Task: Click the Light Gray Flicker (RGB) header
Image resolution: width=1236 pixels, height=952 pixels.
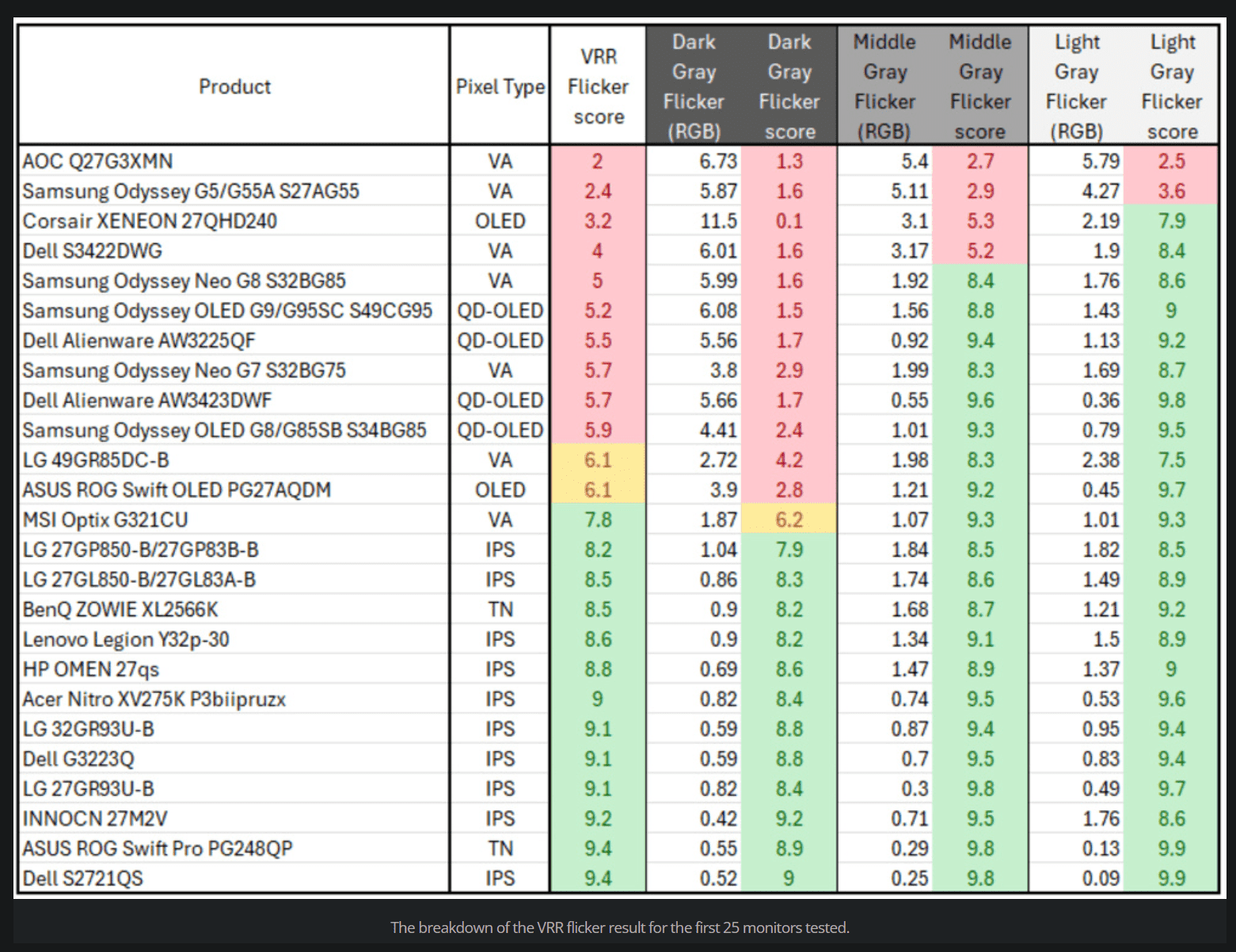Action: click(1076, 86)
